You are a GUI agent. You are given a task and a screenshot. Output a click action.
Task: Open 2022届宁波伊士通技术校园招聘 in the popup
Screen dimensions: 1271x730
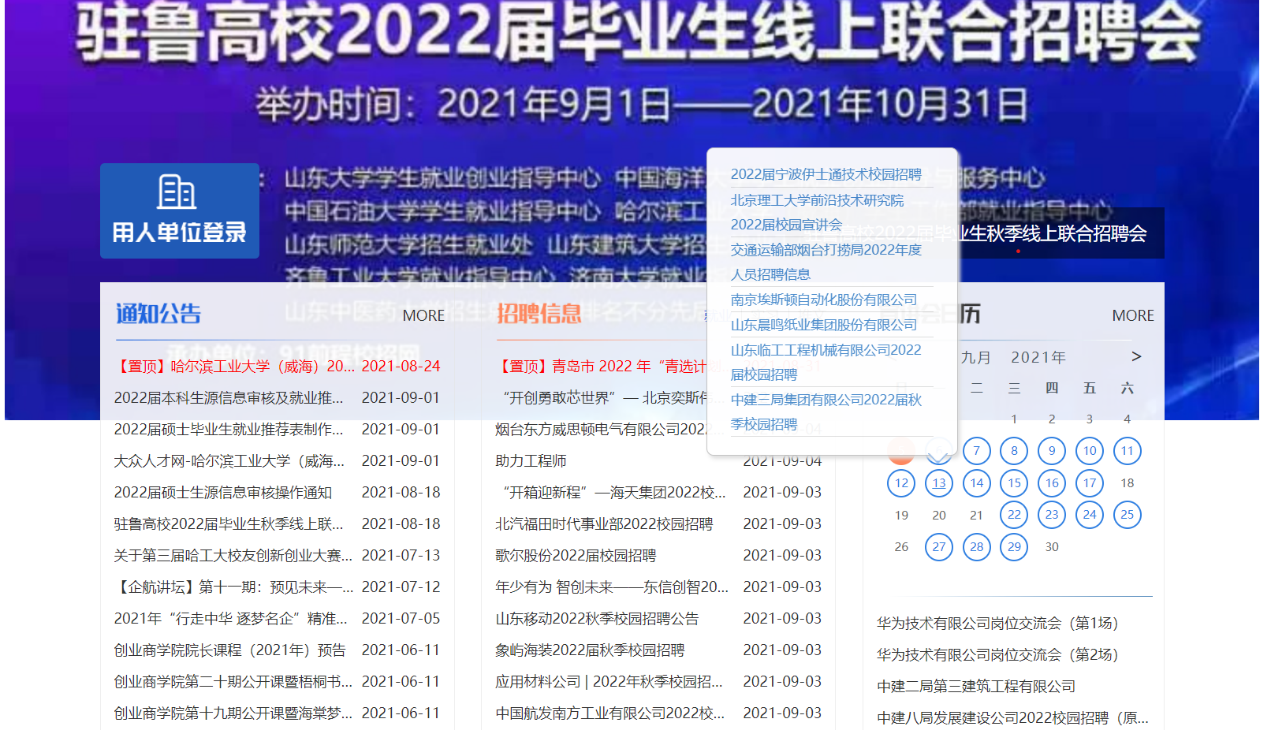(x=828, y=174)
